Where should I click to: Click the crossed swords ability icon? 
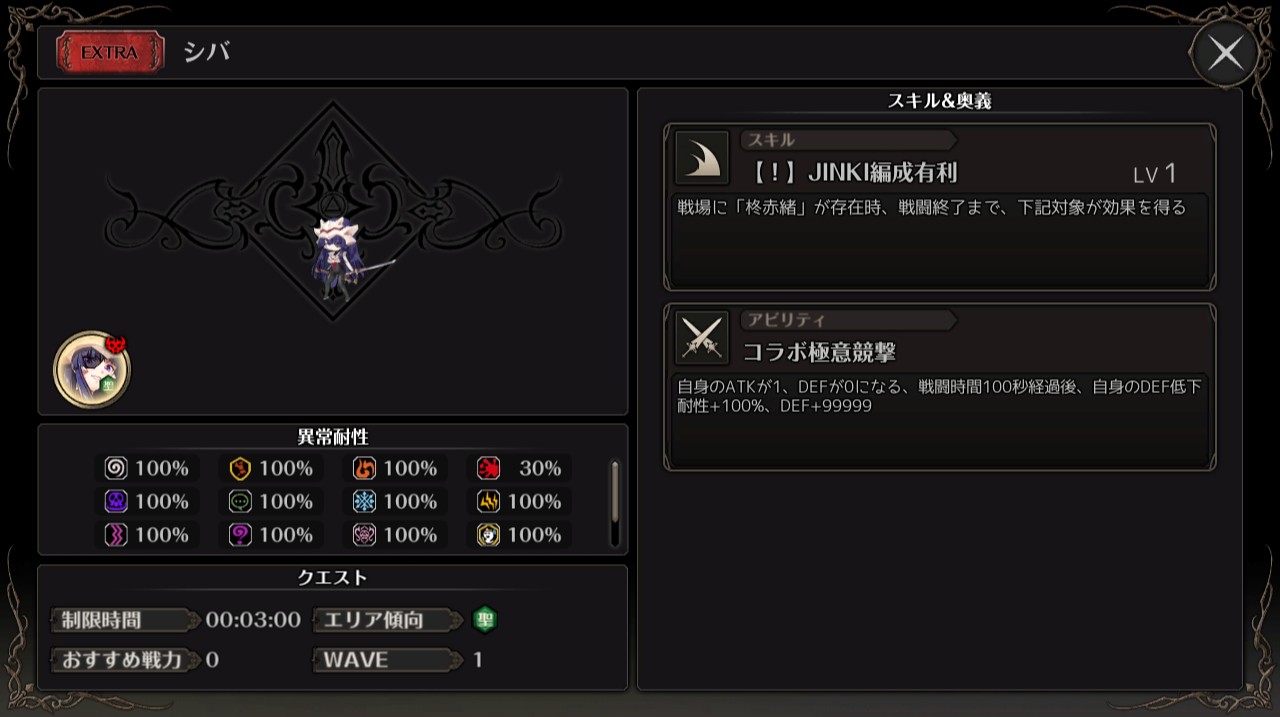pyautogui.click(x=702, y=337)
